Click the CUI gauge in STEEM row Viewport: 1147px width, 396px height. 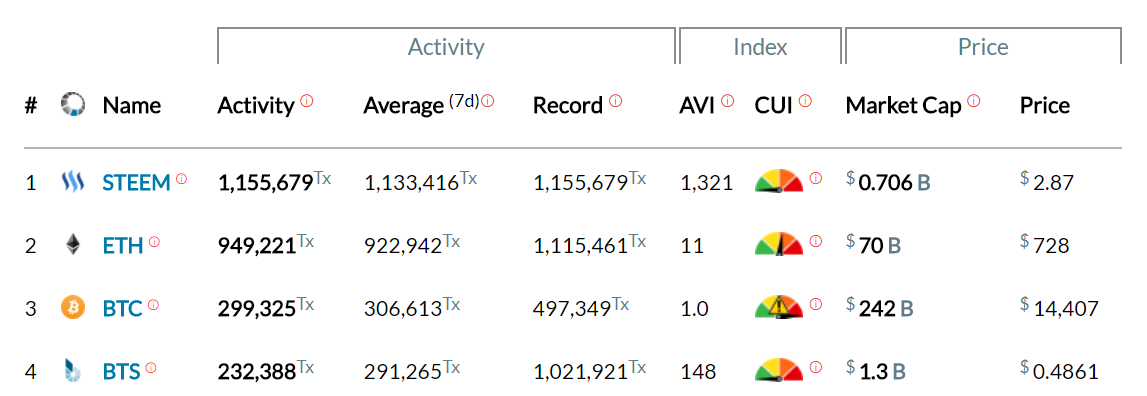pyautogui.click(x=779, y=181)
